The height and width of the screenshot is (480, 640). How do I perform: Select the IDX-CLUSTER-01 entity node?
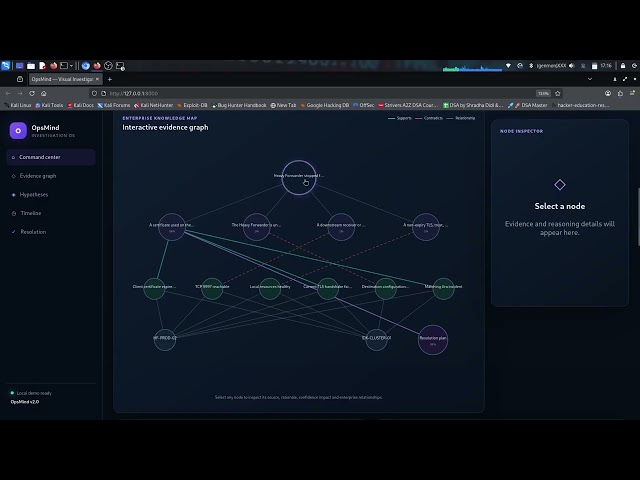point(376,340)
